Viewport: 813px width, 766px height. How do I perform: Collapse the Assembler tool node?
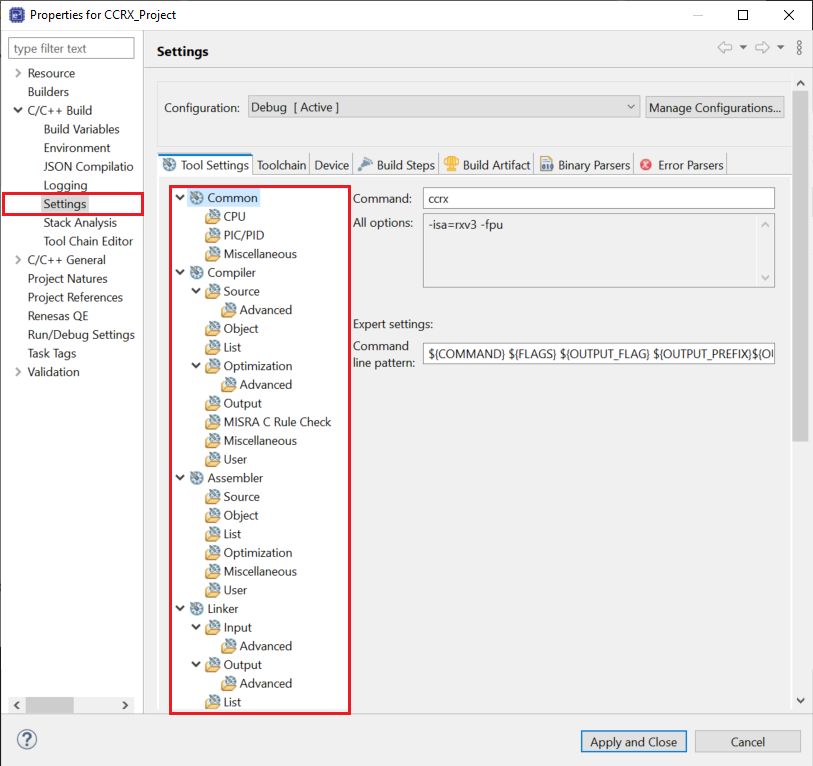[180, 477]
